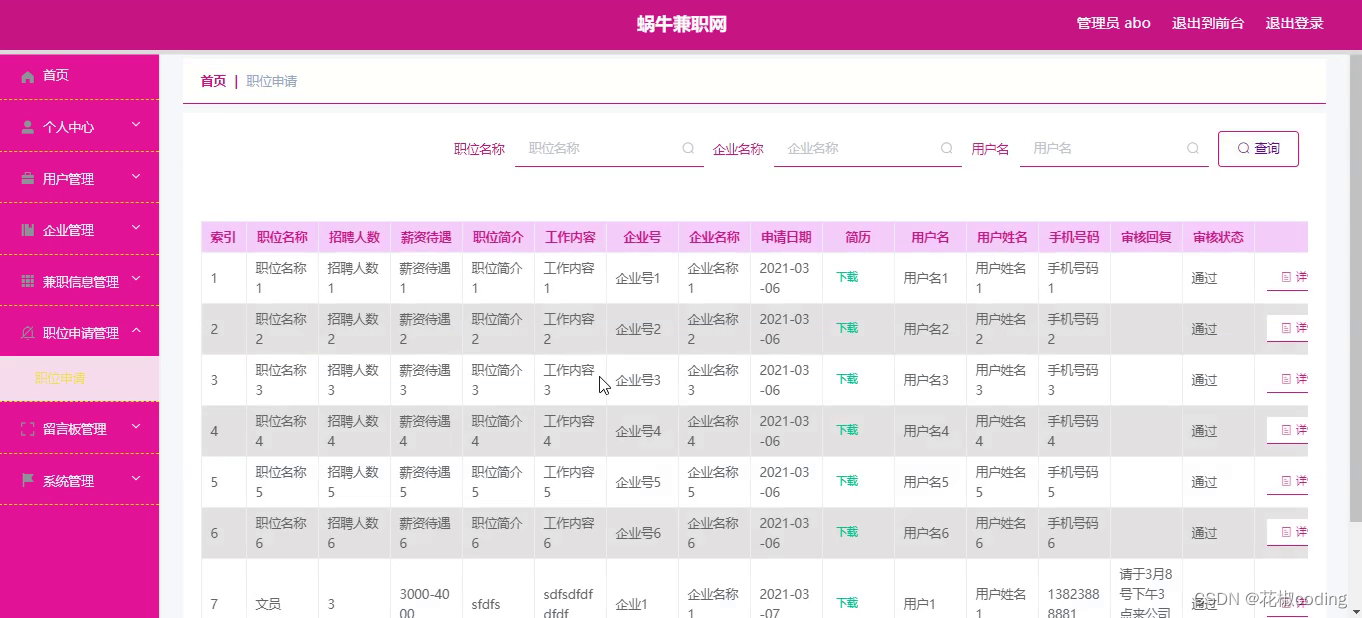Image resolution: width=1362 pixels, height=618 pixels.
Task: Expand the 兼职信息管理 menu chevron
Action: tap(136, 280)
